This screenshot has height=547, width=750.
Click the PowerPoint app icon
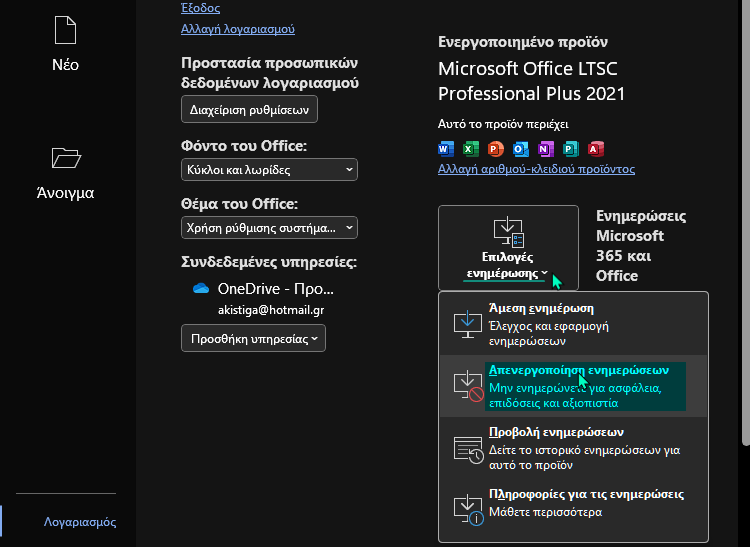(x=496, y=149)
